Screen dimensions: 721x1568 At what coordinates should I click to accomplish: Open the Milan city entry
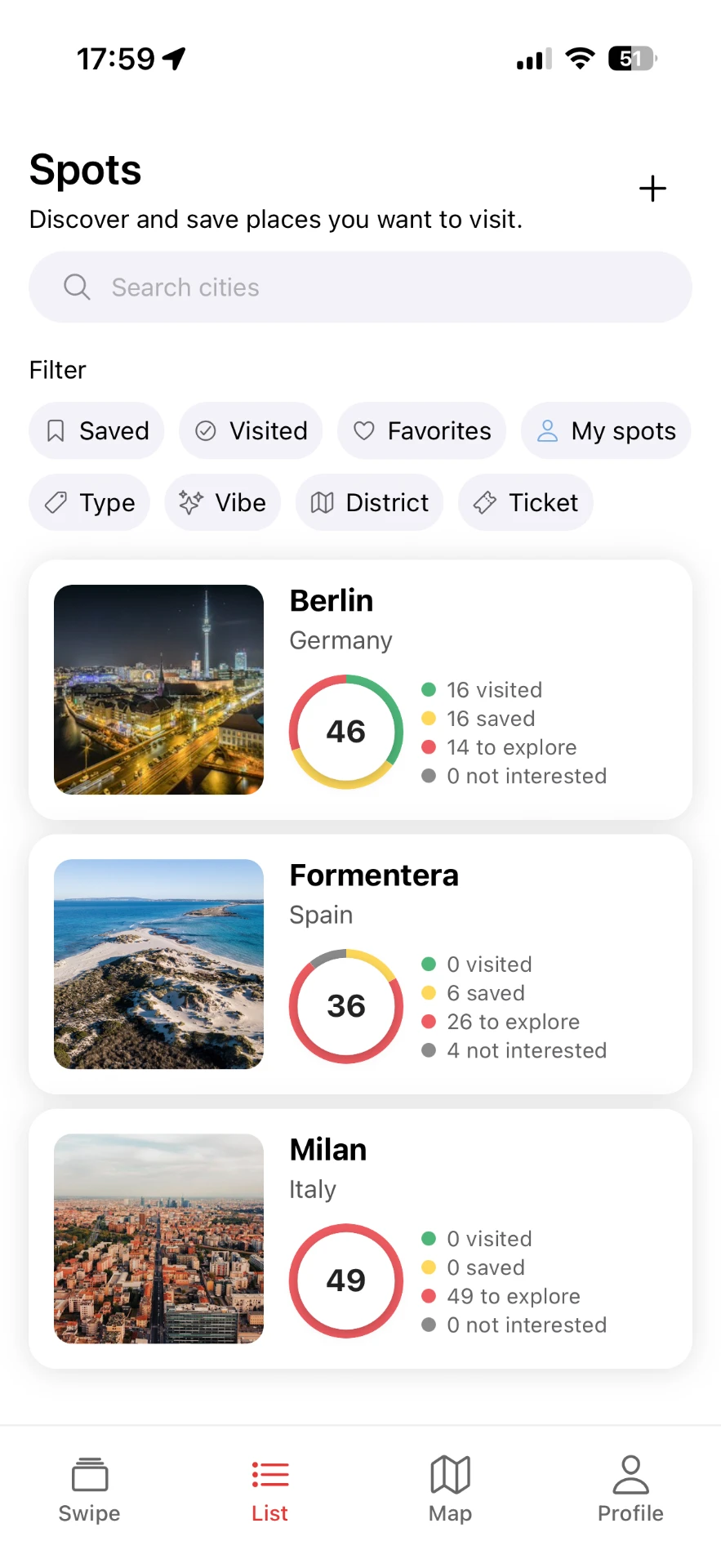(x=360, y=1239)
